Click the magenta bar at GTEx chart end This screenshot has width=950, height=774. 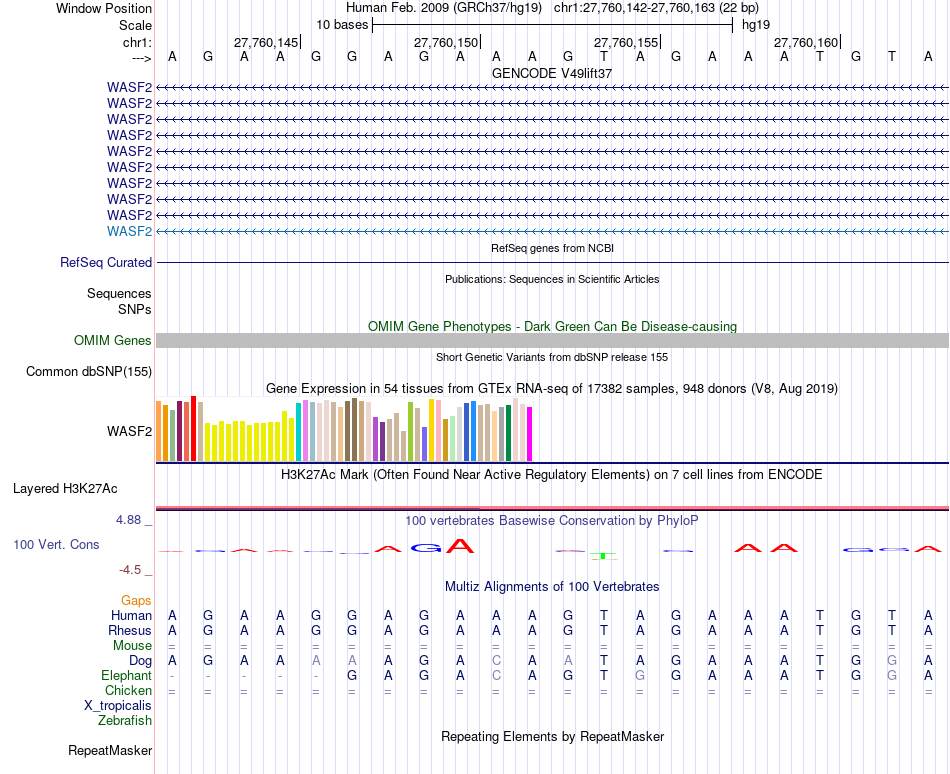point(530,434)
